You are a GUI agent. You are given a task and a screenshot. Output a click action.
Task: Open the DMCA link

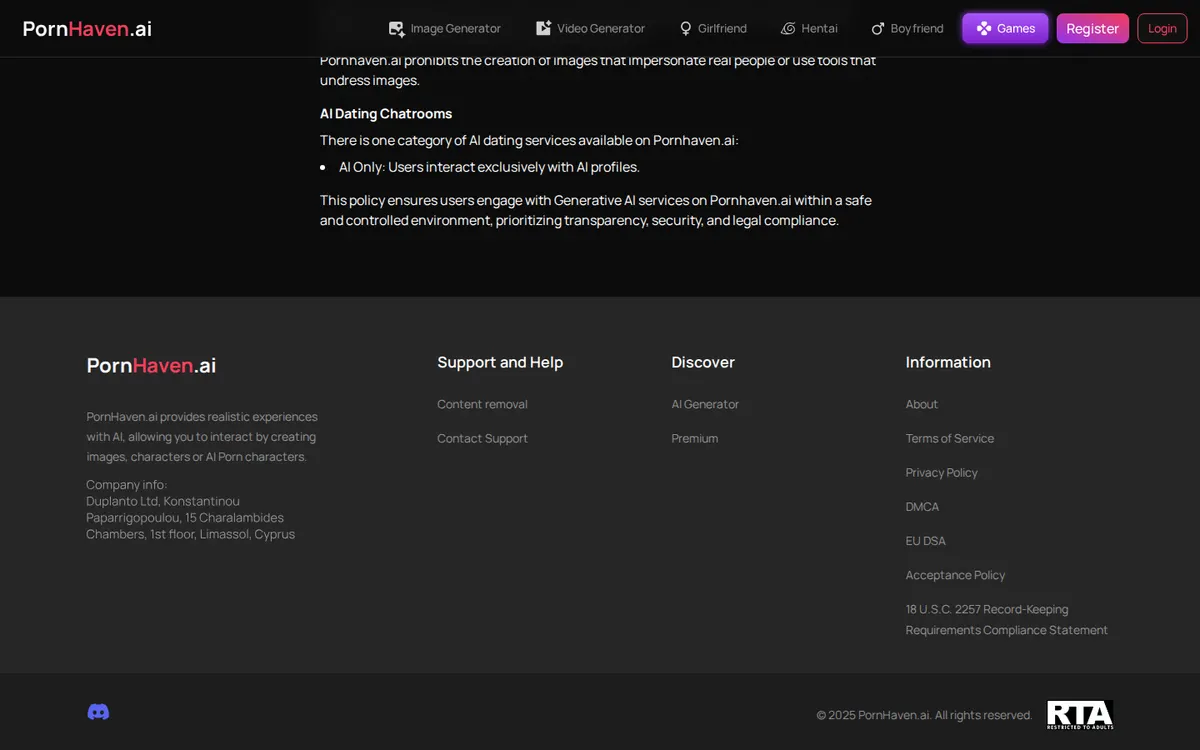point(922,506)
